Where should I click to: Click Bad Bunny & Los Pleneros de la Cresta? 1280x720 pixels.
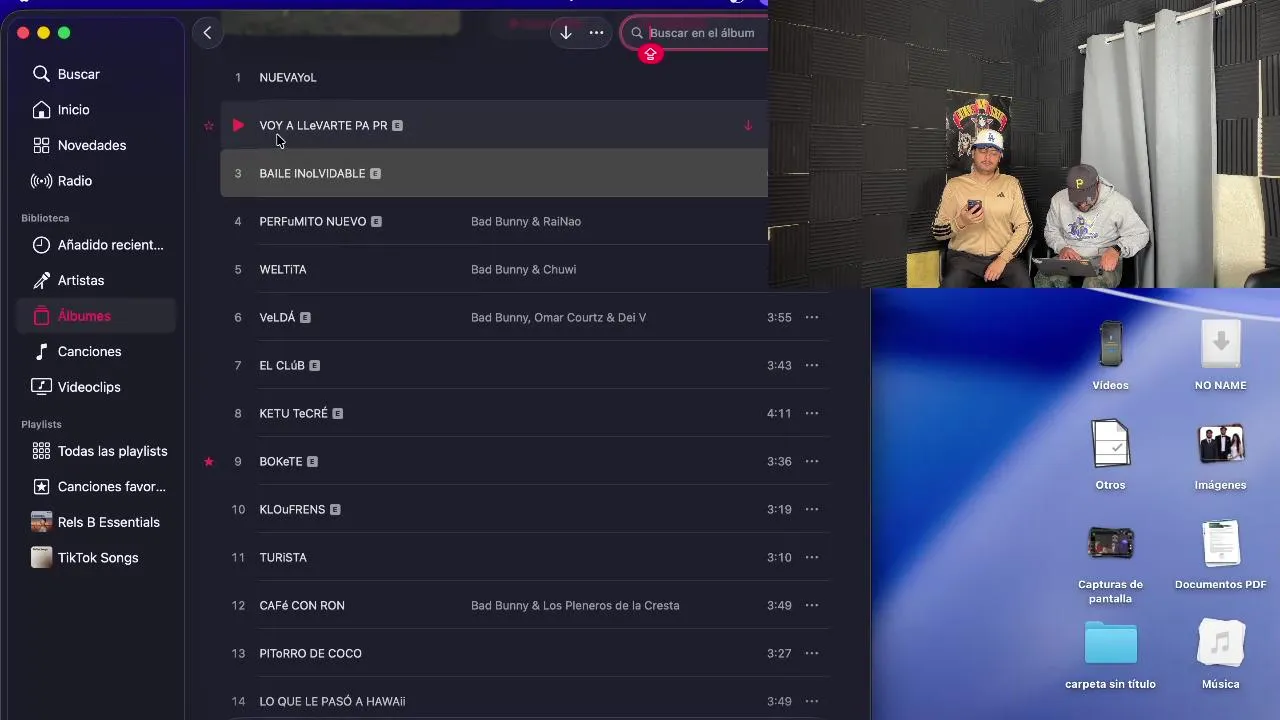pyautogui.click(x=575, y=605)
